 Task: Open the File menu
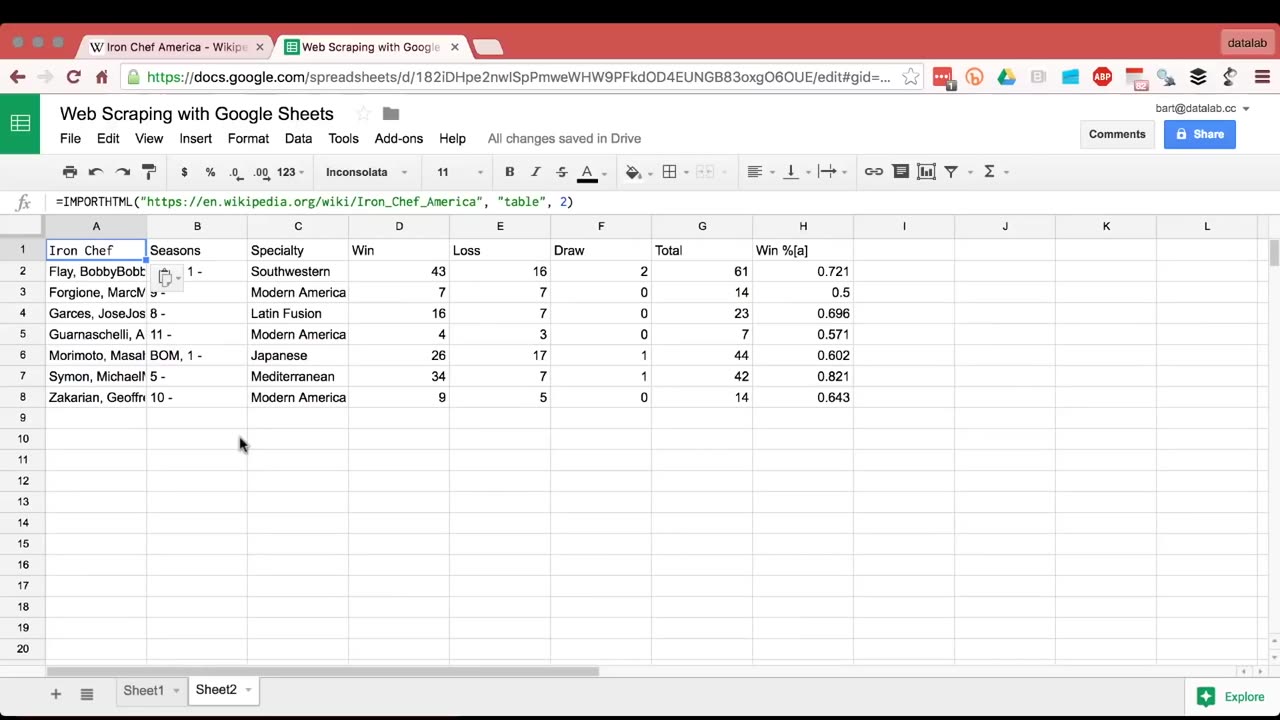[x=70, y=138]
